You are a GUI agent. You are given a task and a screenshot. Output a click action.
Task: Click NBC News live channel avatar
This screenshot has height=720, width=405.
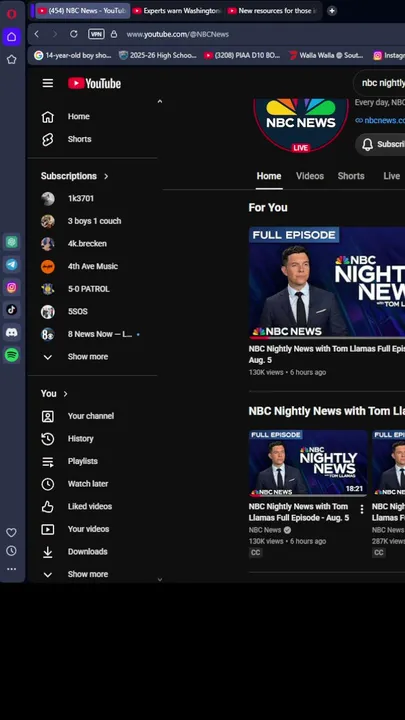pyautogui.click(x=301, y=125)
